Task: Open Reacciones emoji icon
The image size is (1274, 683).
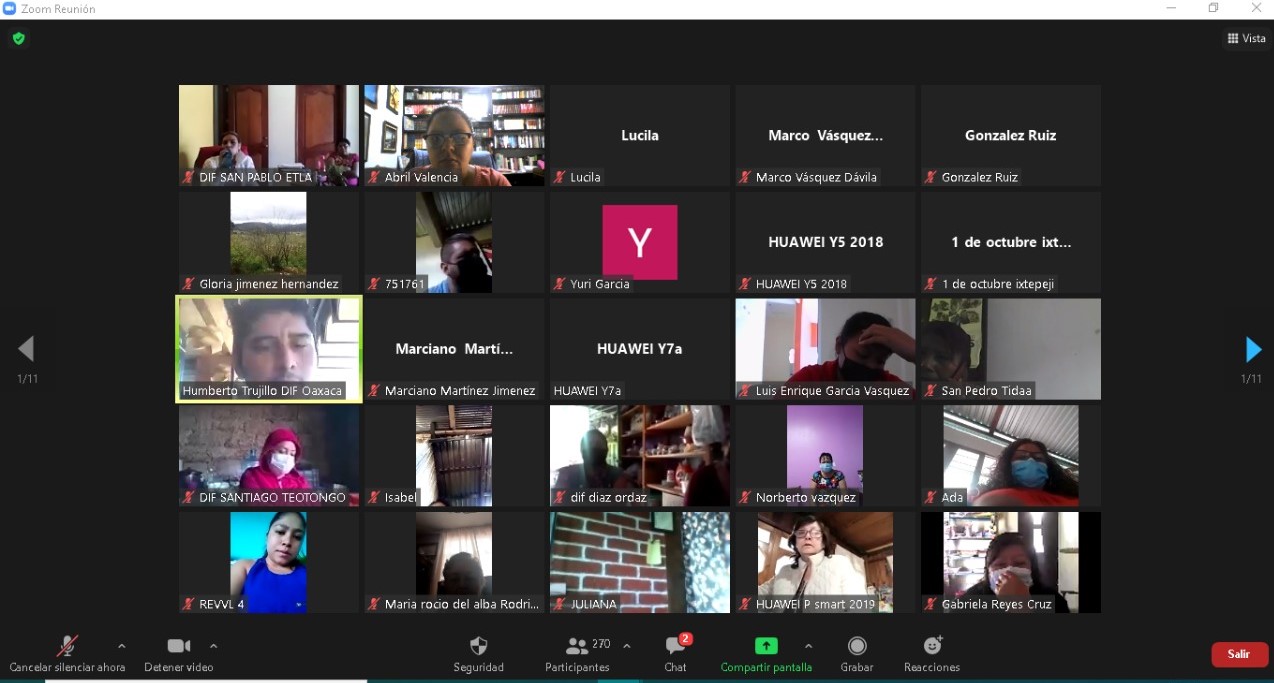Action: click(932, 646)
